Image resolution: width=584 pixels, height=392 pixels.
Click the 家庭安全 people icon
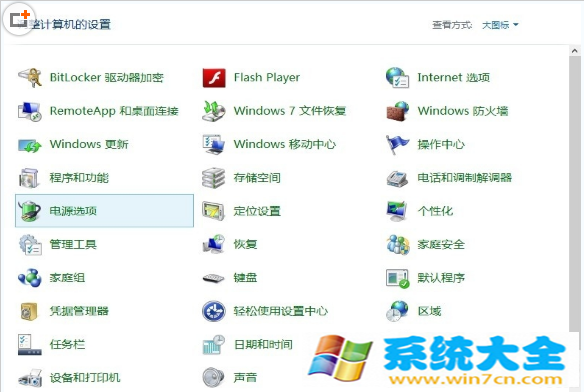[x=398, y=244]
